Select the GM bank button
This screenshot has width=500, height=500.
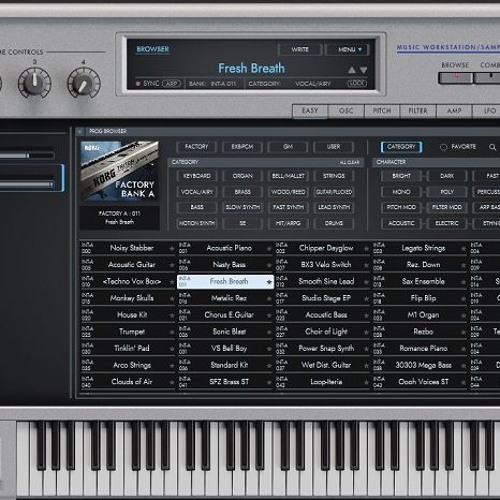pyautogui.click(x=288, y=147)
